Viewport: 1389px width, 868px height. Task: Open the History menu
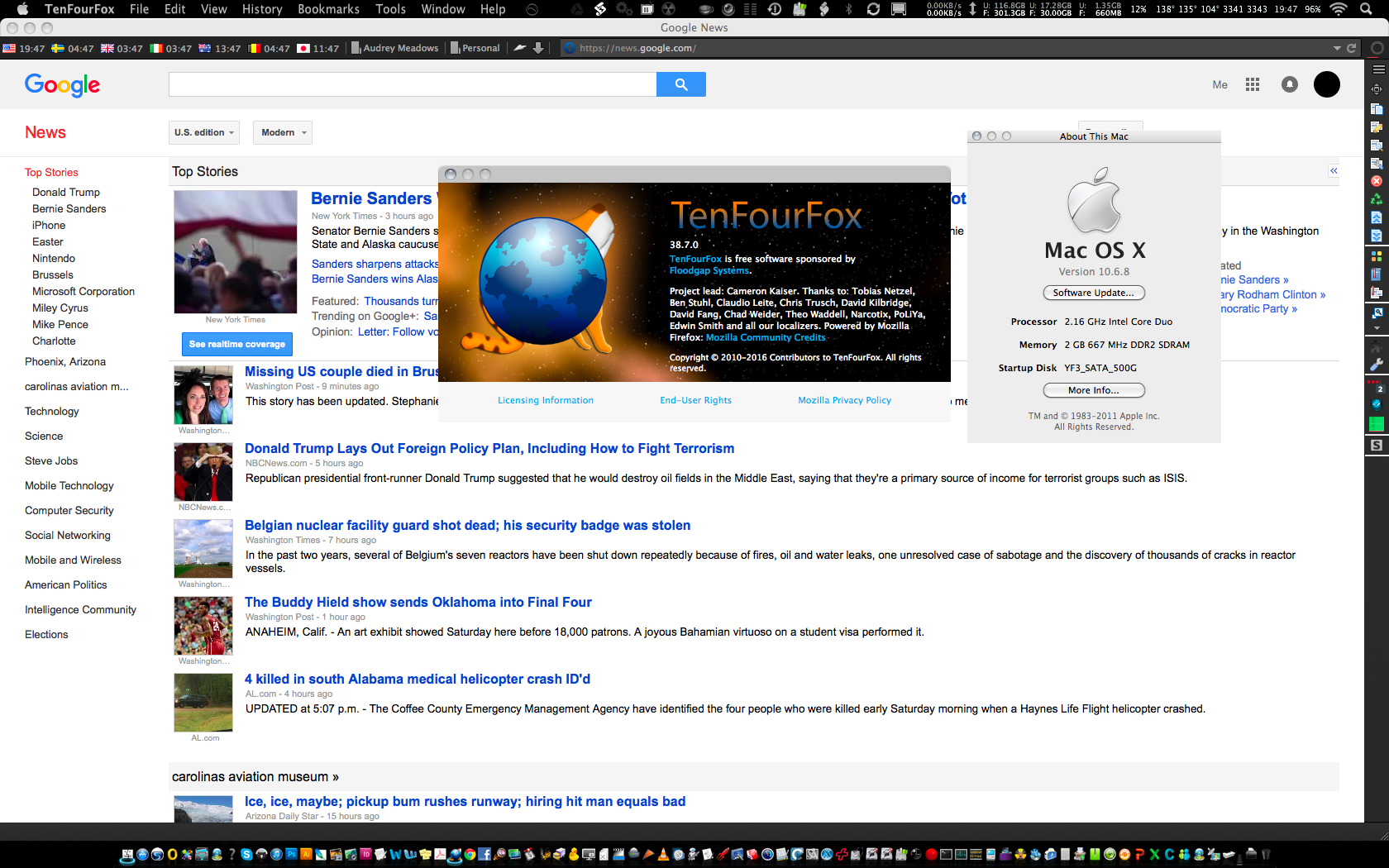tap(262, 9)
